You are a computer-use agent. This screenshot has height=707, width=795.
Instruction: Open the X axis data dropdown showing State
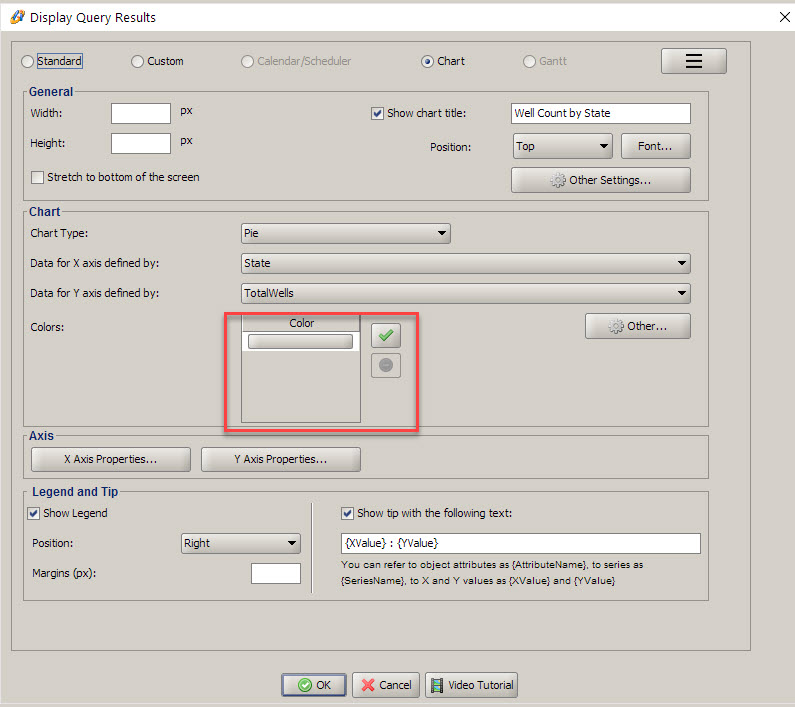465,263
